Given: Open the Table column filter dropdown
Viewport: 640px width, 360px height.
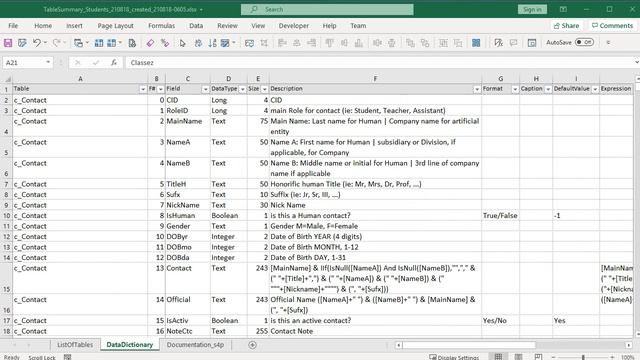Looking at the screenshot, I should click(x=143, y=89).
